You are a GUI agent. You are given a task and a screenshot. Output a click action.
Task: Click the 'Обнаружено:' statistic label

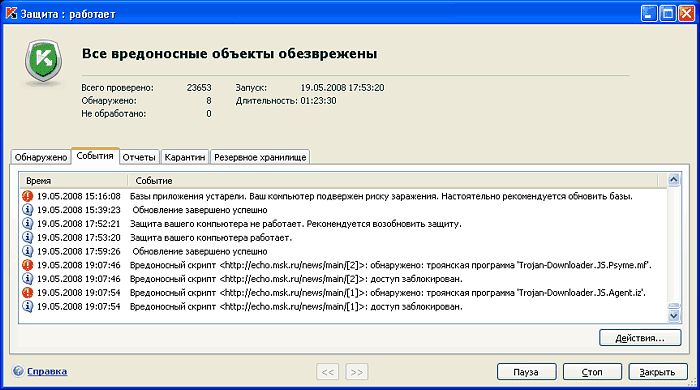pyautogui.click(x=109, y=100)
